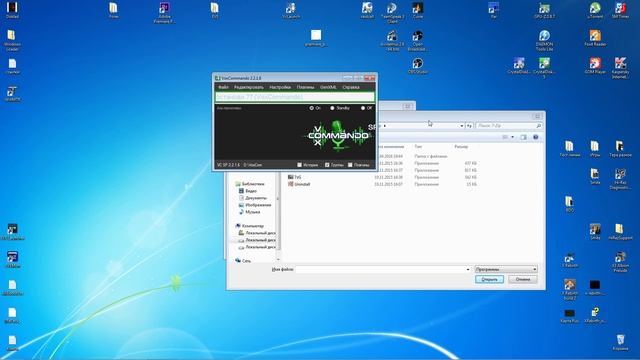Open GOM Player desktop shortcut
The width and height of the screenshot is (640, 360).
point(595,65)
